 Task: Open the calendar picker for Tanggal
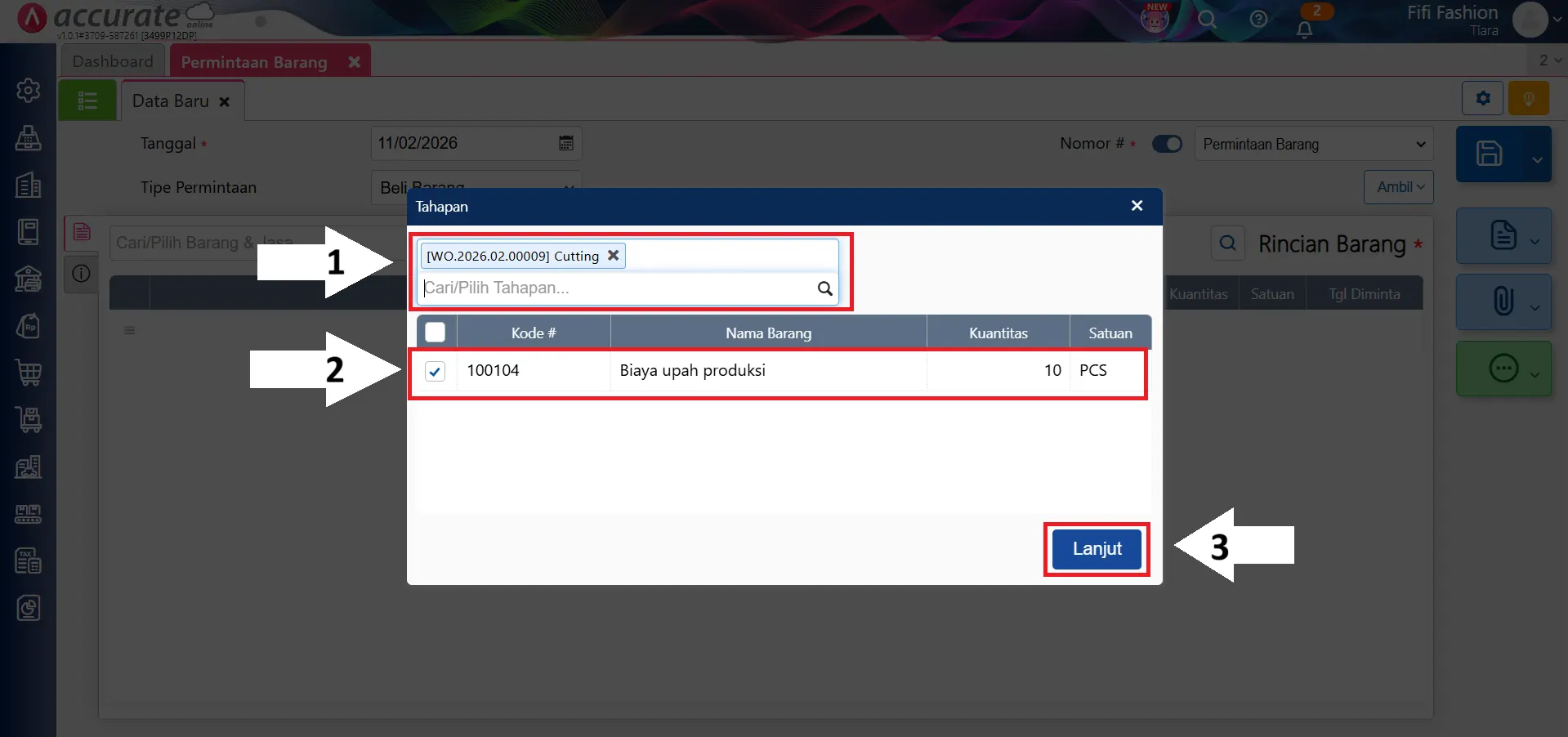click(565, 144)
